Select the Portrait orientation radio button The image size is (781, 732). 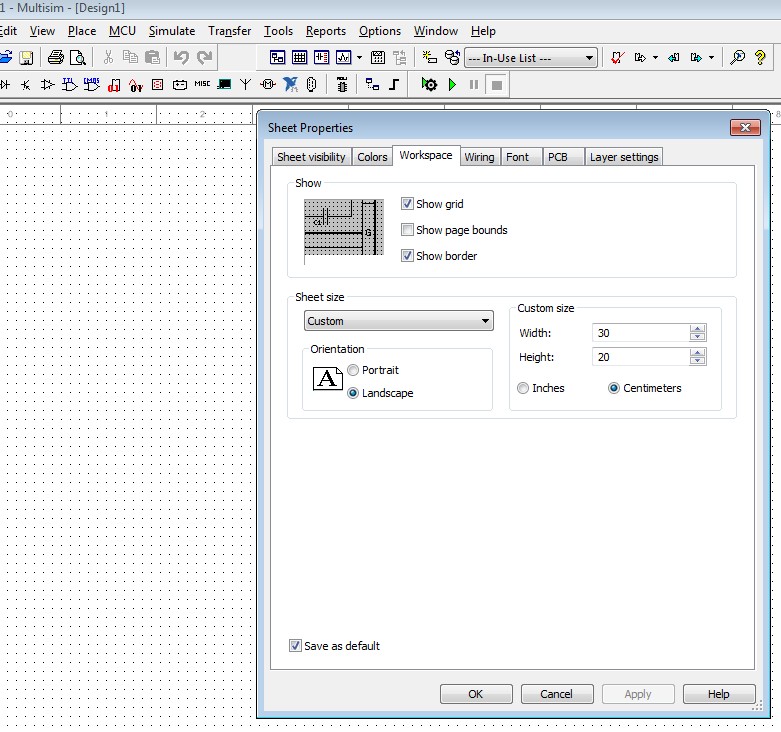pos(353,370)
